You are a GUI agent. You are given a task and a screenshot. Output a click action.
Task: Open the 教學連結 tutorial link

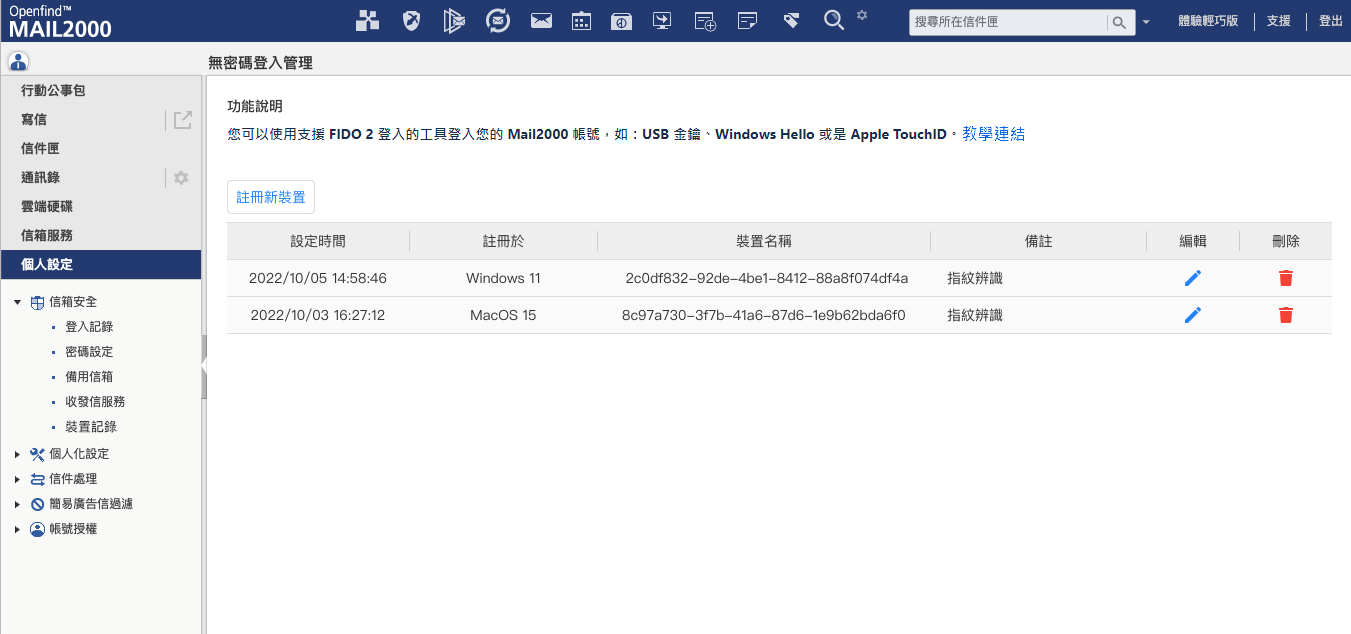993,134
